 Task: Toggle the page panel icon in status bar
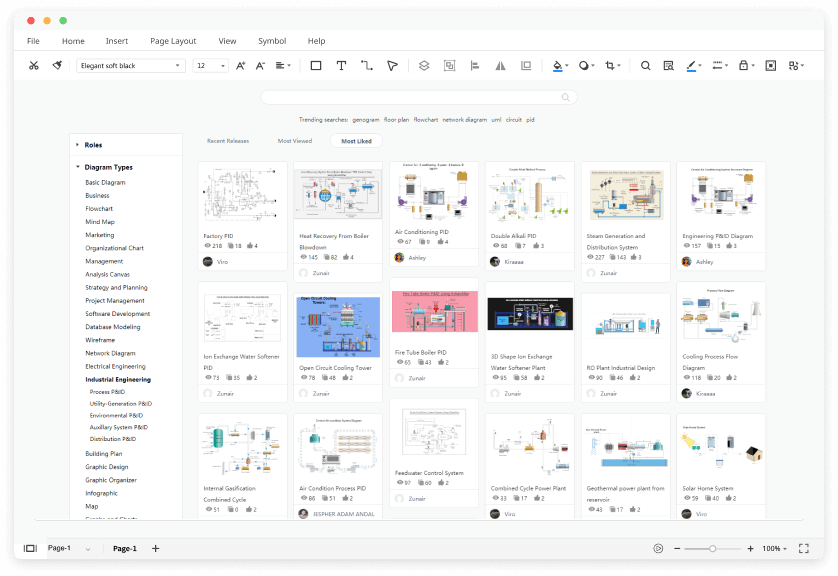click(x=30, y=548)
